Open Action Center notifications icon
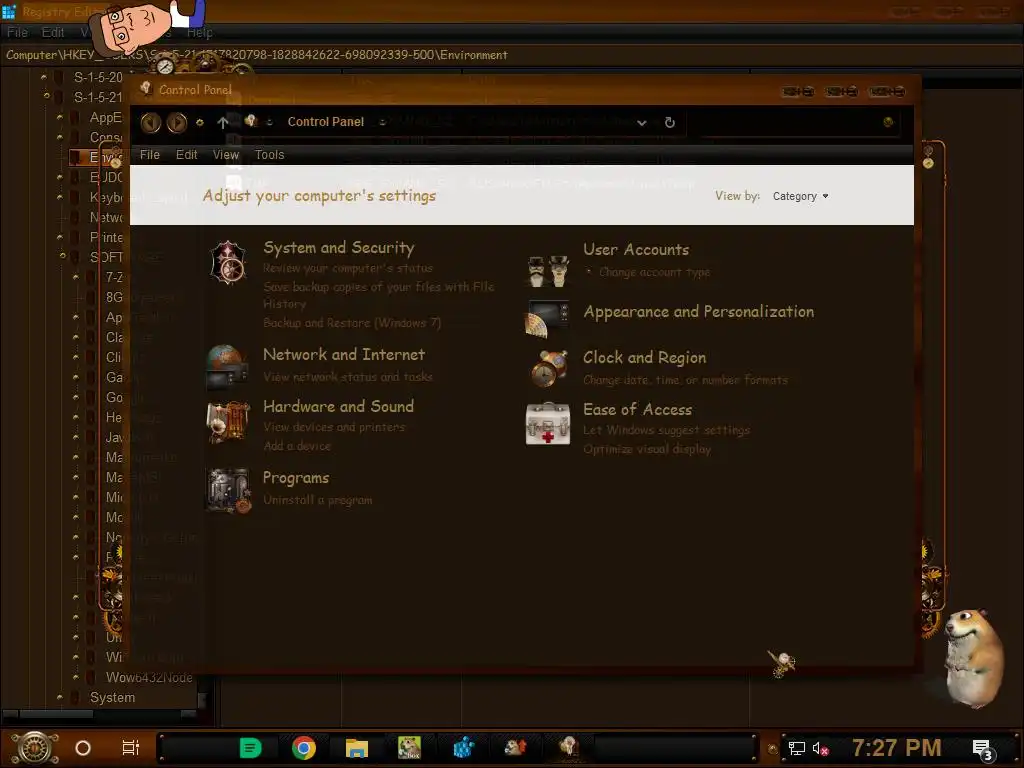 (983, 750)
